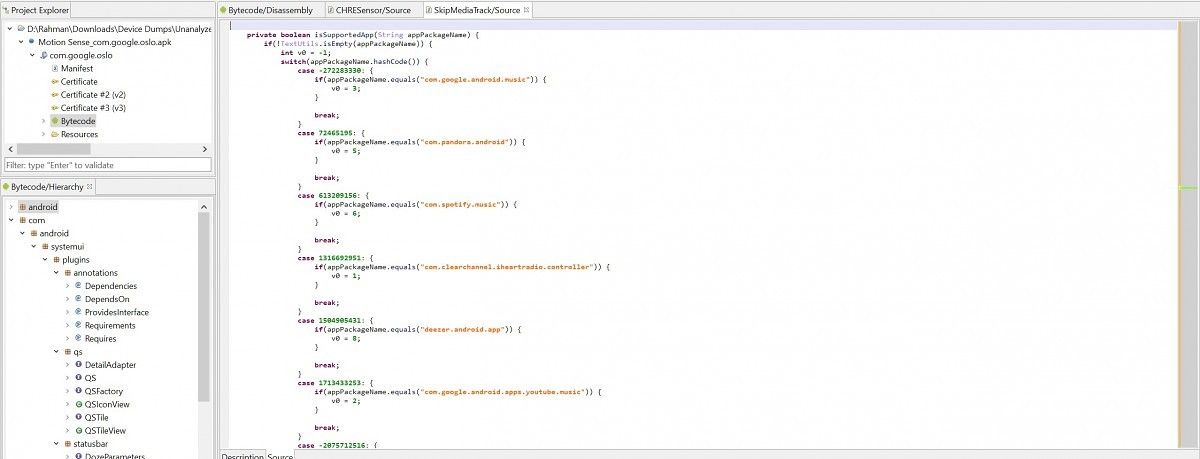1200x459 pixels.
Task: Collapse the qs package node
Action: 55,352
